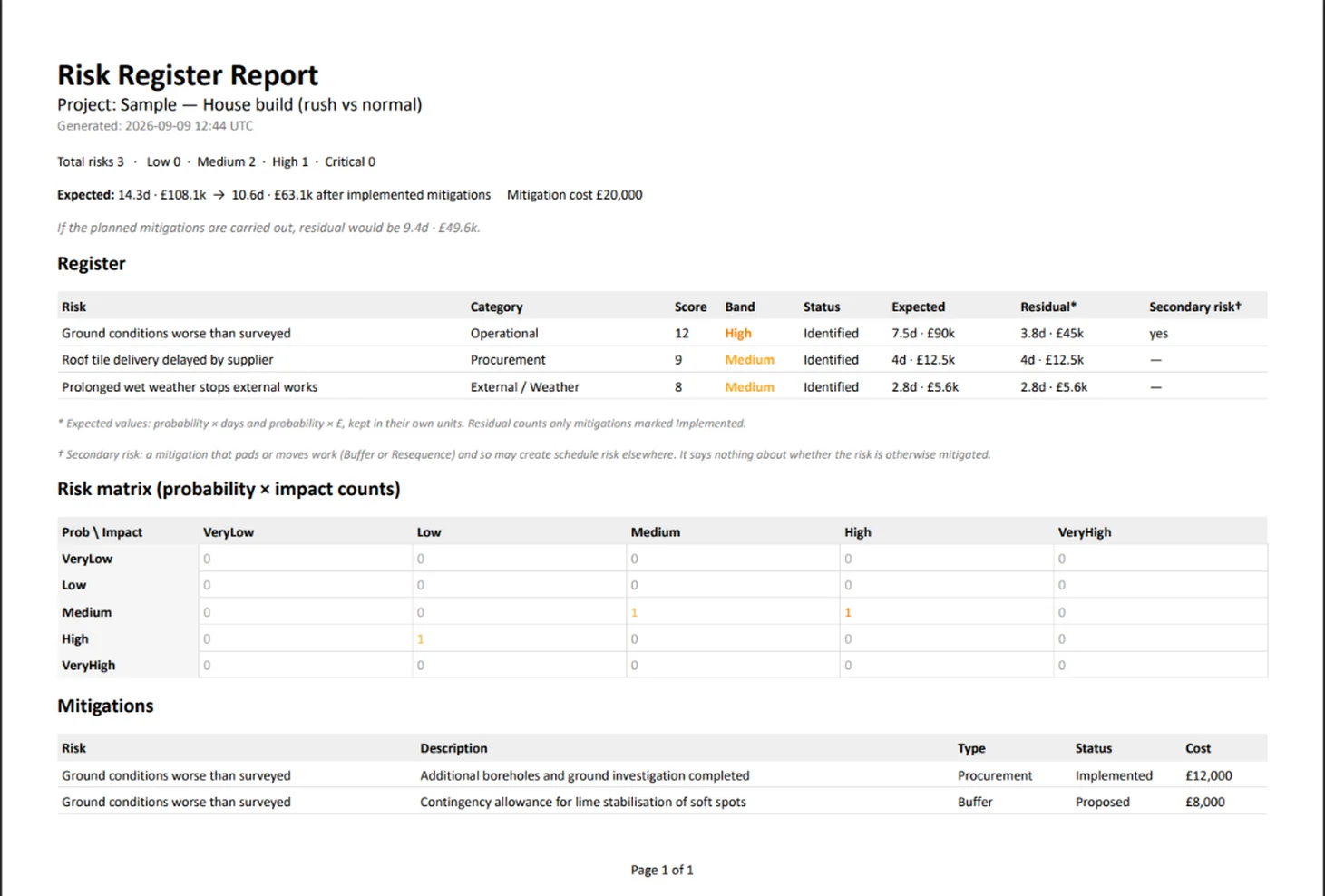Select "Contingency allowance for lime stabilisation" description
This screenshot has width=1325, height=896.
(583, 803)
